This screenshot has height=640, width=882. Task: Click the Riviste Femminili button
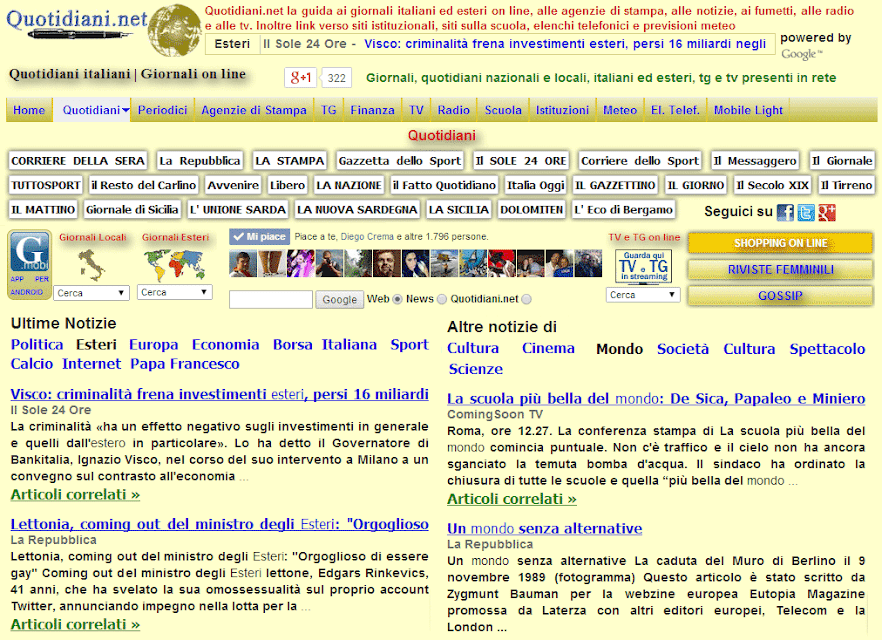pos(781,269)
